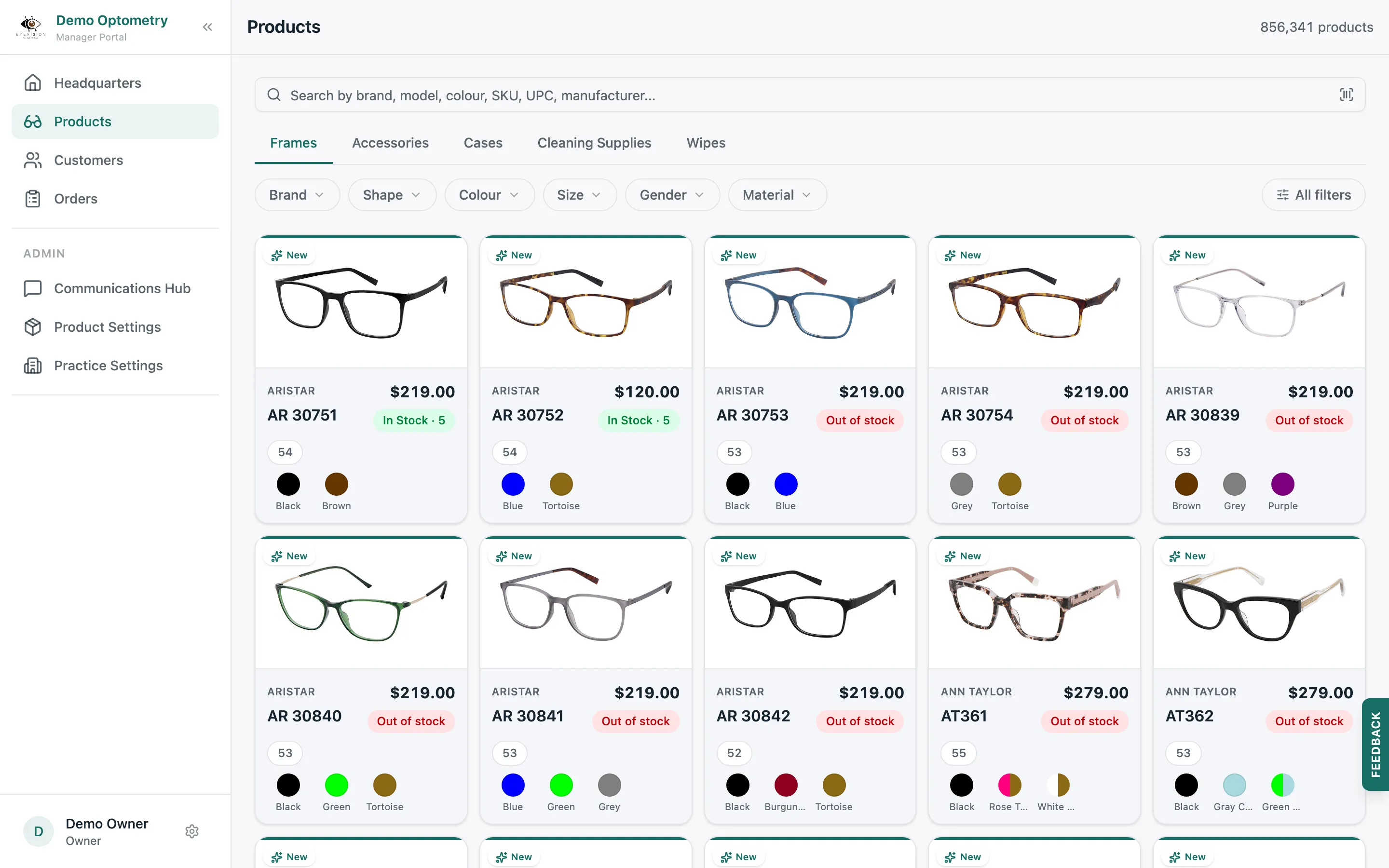Select size 54 chip on AR 30752
1389x868 pixels.
(x=510, y=452)
